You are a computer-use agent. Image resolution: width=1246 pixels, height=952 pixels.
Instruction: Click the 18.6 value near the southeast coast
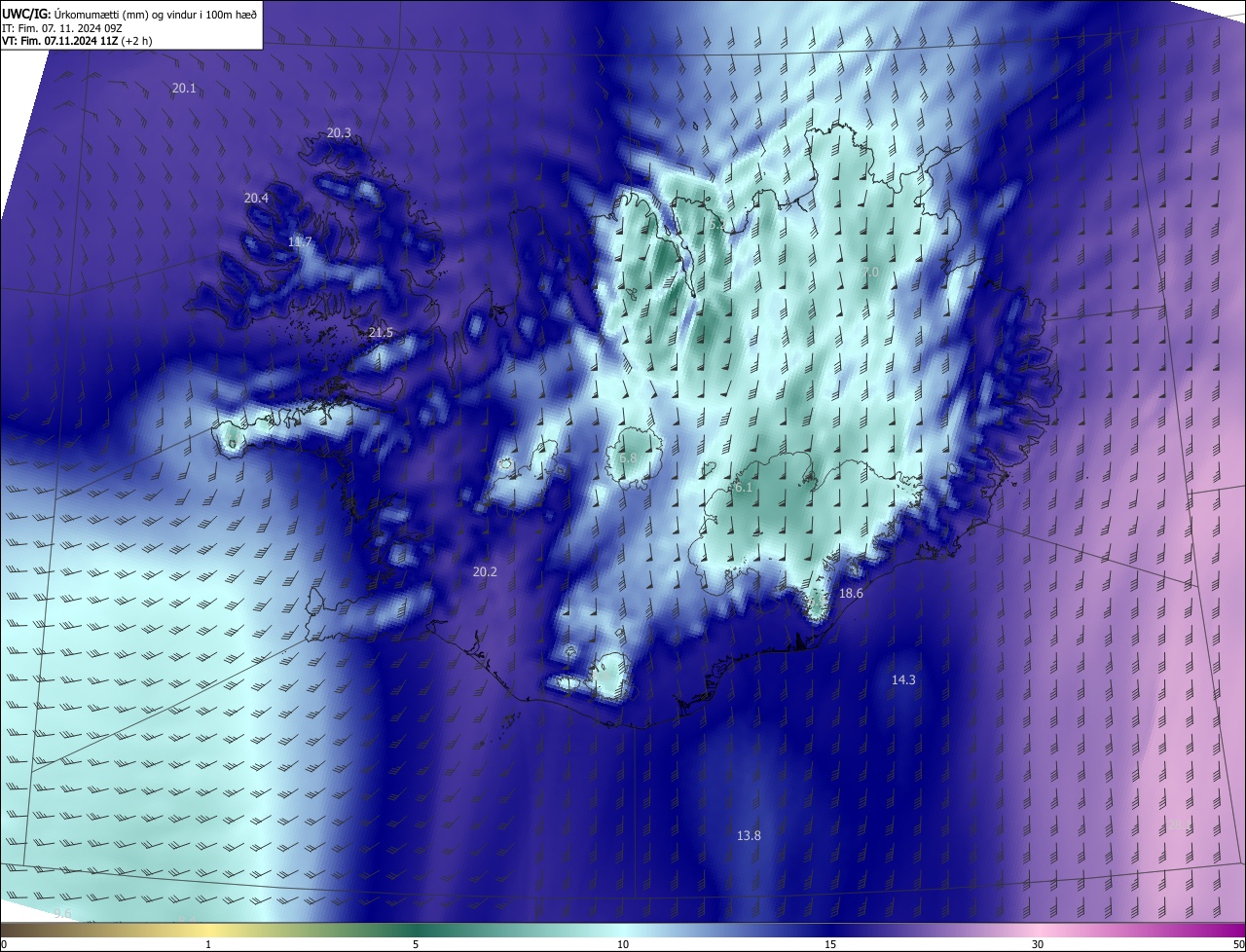(x=851, y=593)
